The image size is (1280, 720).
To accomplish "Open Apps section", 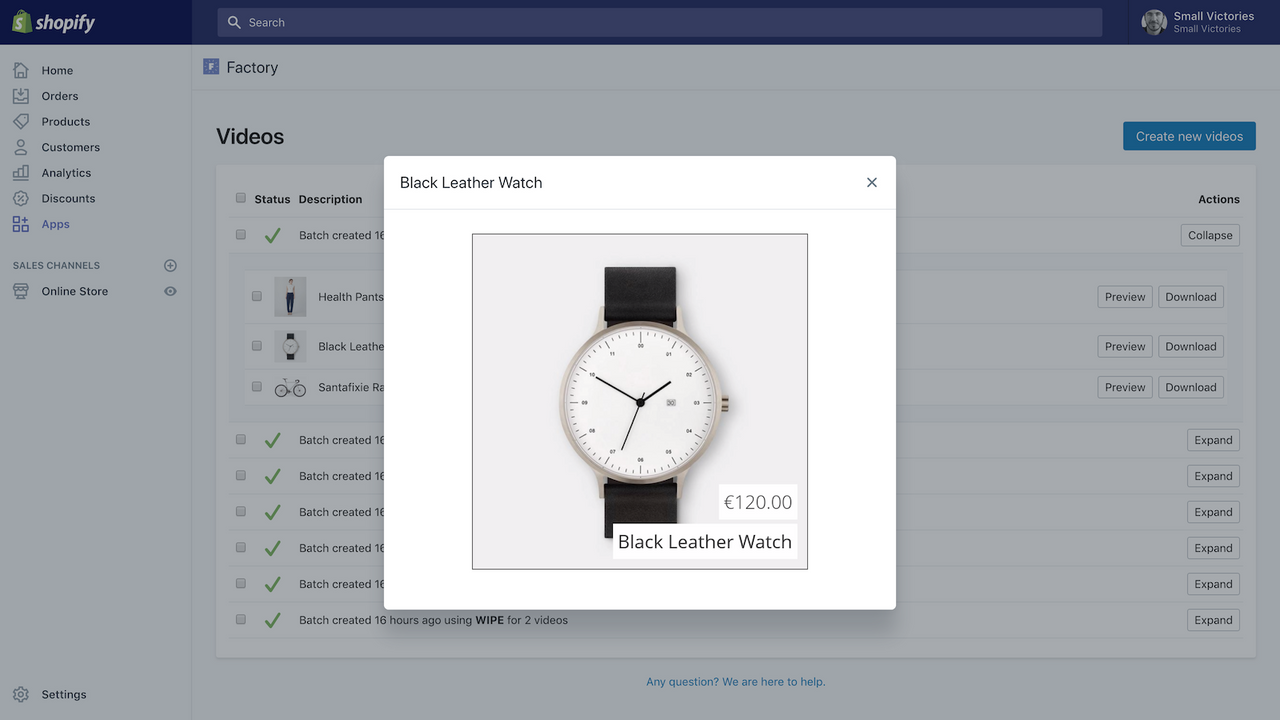I will tap(56, 224).
